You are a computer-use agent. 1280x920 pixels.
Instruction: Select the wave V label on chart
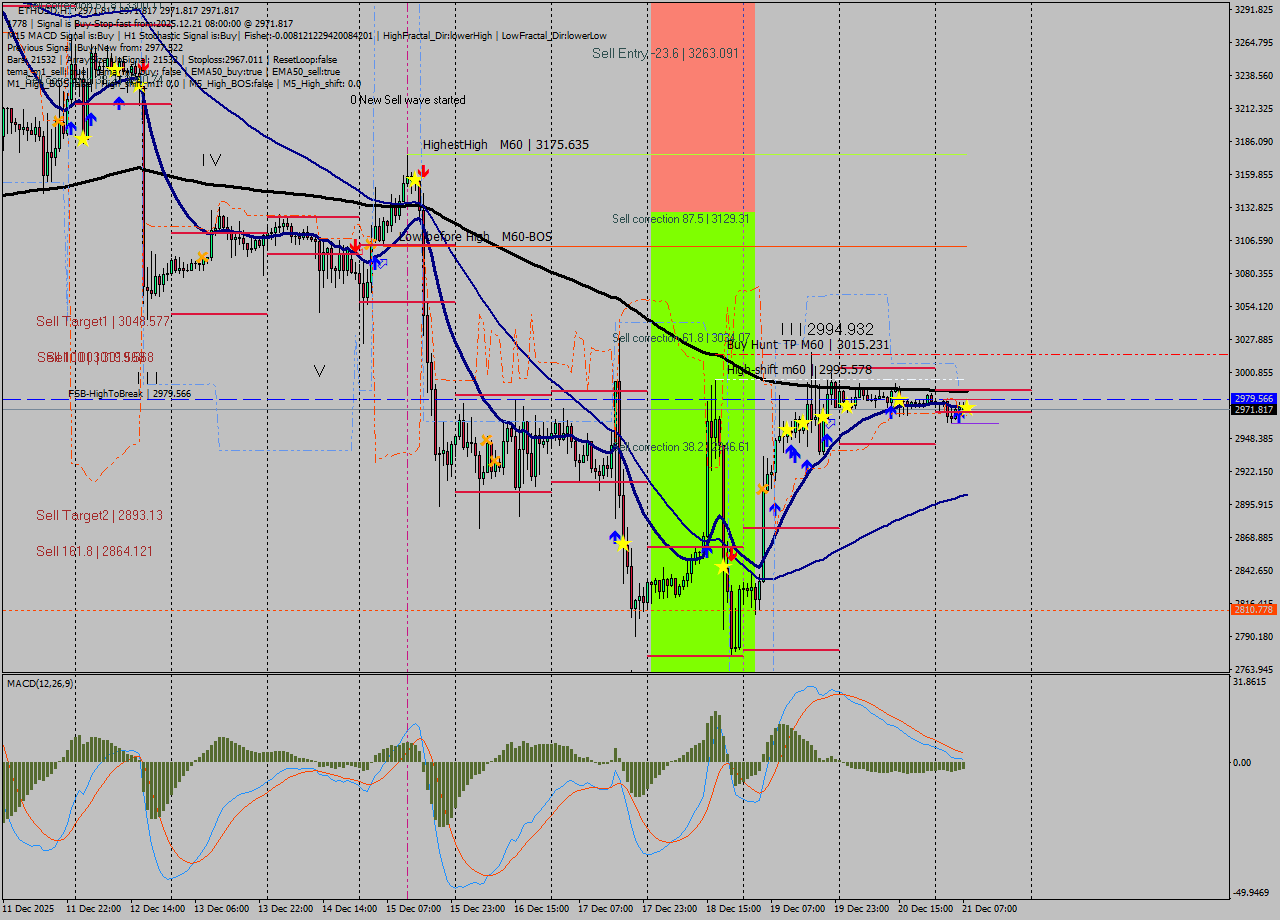(319, 371)
